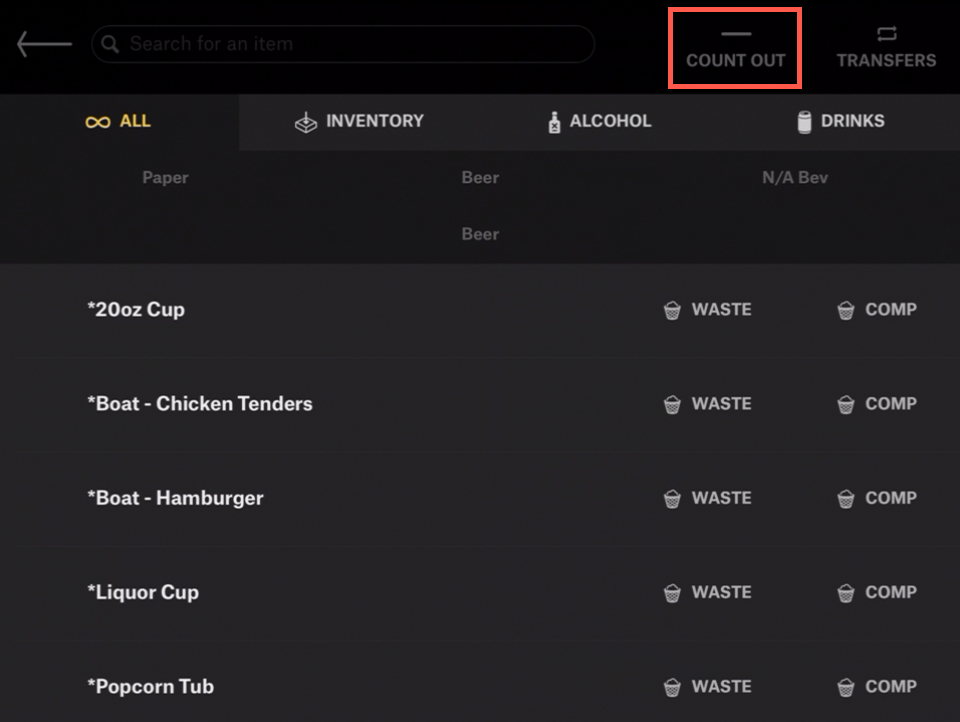The image size is (960, 722).
Task: Mark *Boat - Hamburger as COMP
Action: pyautogui.click(x=877, y=498)
